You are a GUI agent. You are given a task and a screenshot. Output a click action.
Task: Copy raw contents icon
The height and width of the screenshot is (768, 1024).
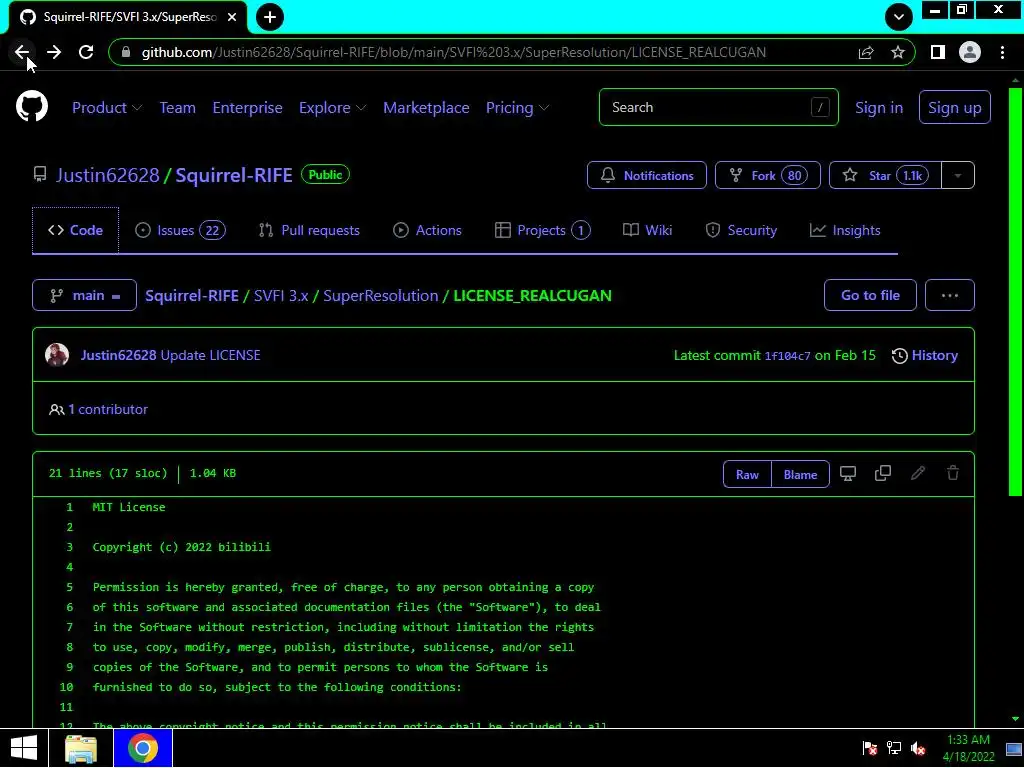point(883,473)
